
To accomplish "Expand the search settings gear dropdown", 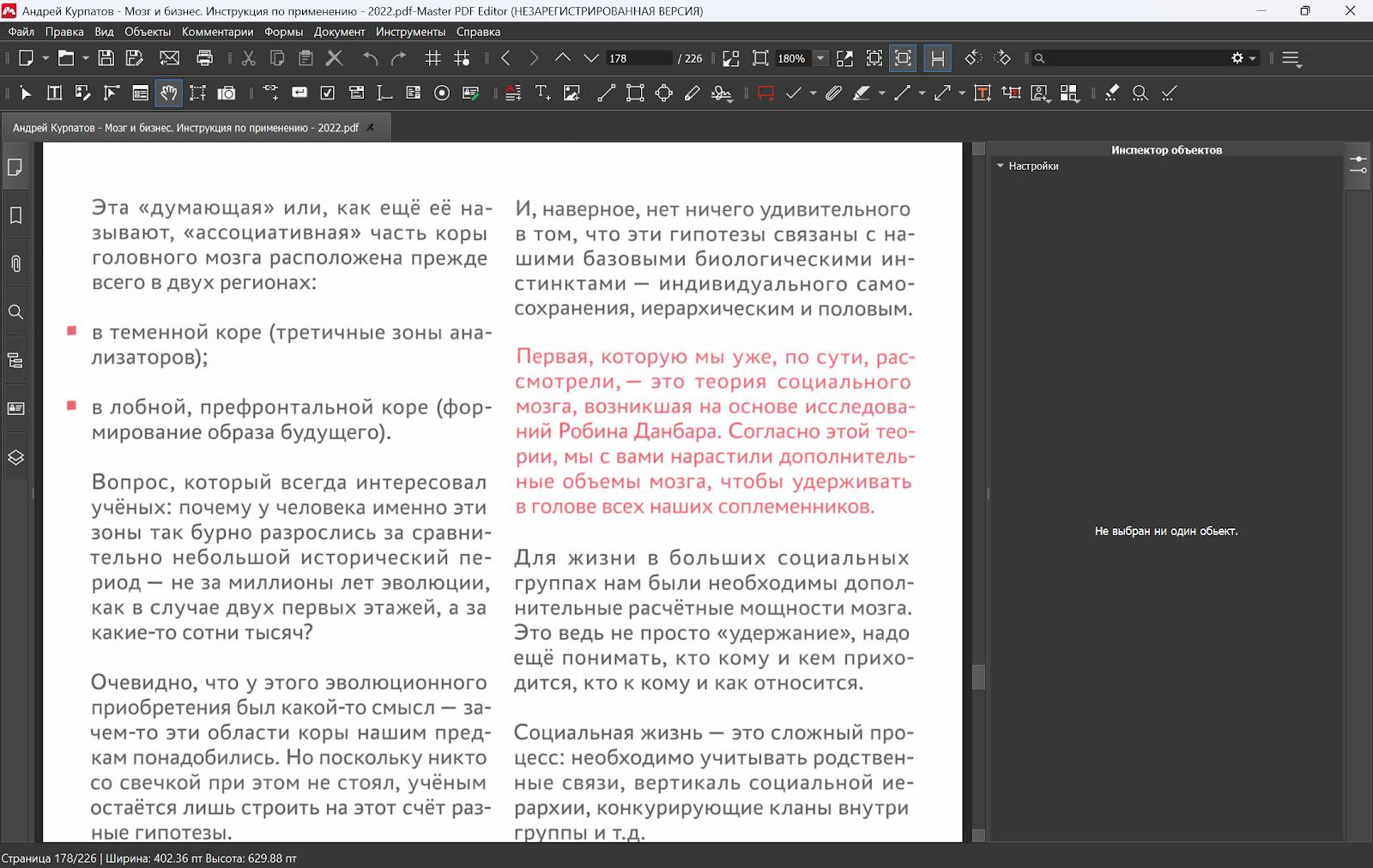I will pyautogui.click(x=1243, y=58).
